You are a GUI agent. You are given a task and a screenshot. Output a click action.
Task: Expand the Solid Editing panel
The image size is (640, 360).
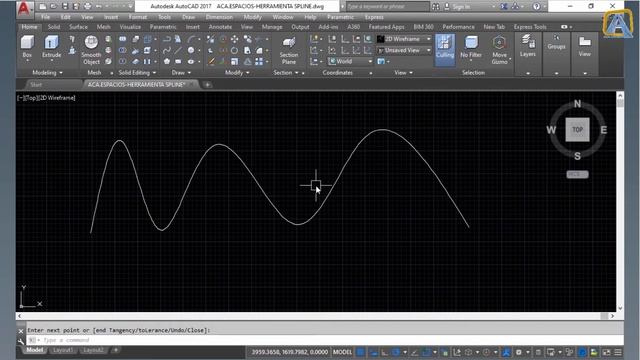pos(137,73)
